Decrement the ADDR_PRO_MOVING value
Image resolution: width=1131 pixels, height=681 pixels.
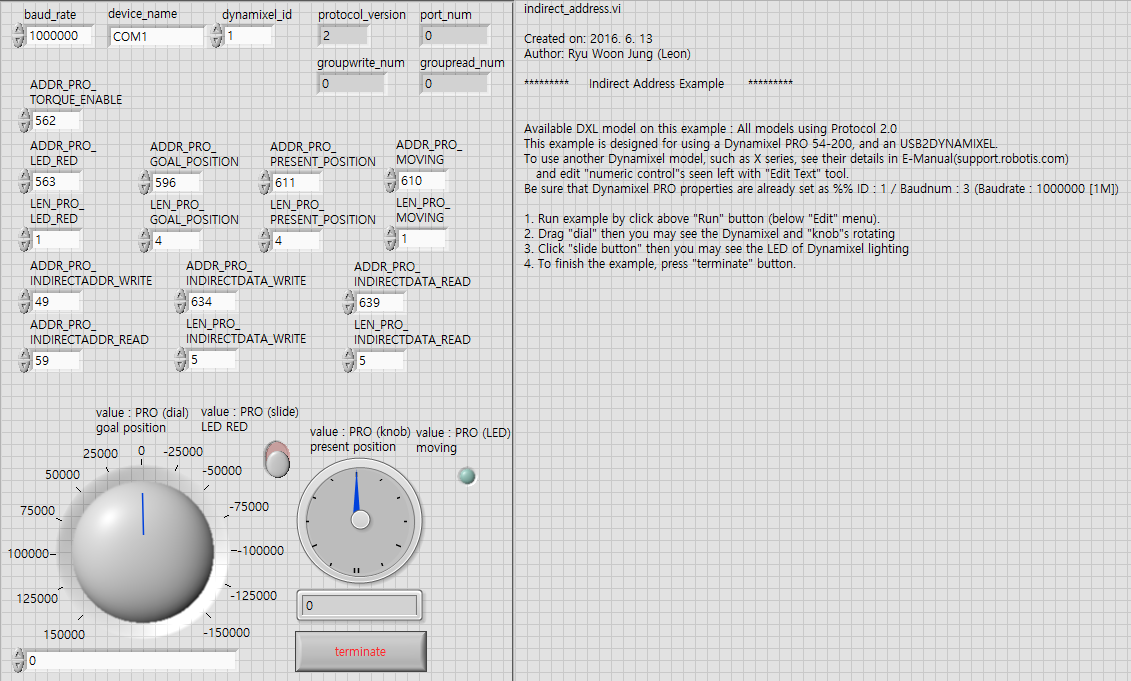coord(390,186)
